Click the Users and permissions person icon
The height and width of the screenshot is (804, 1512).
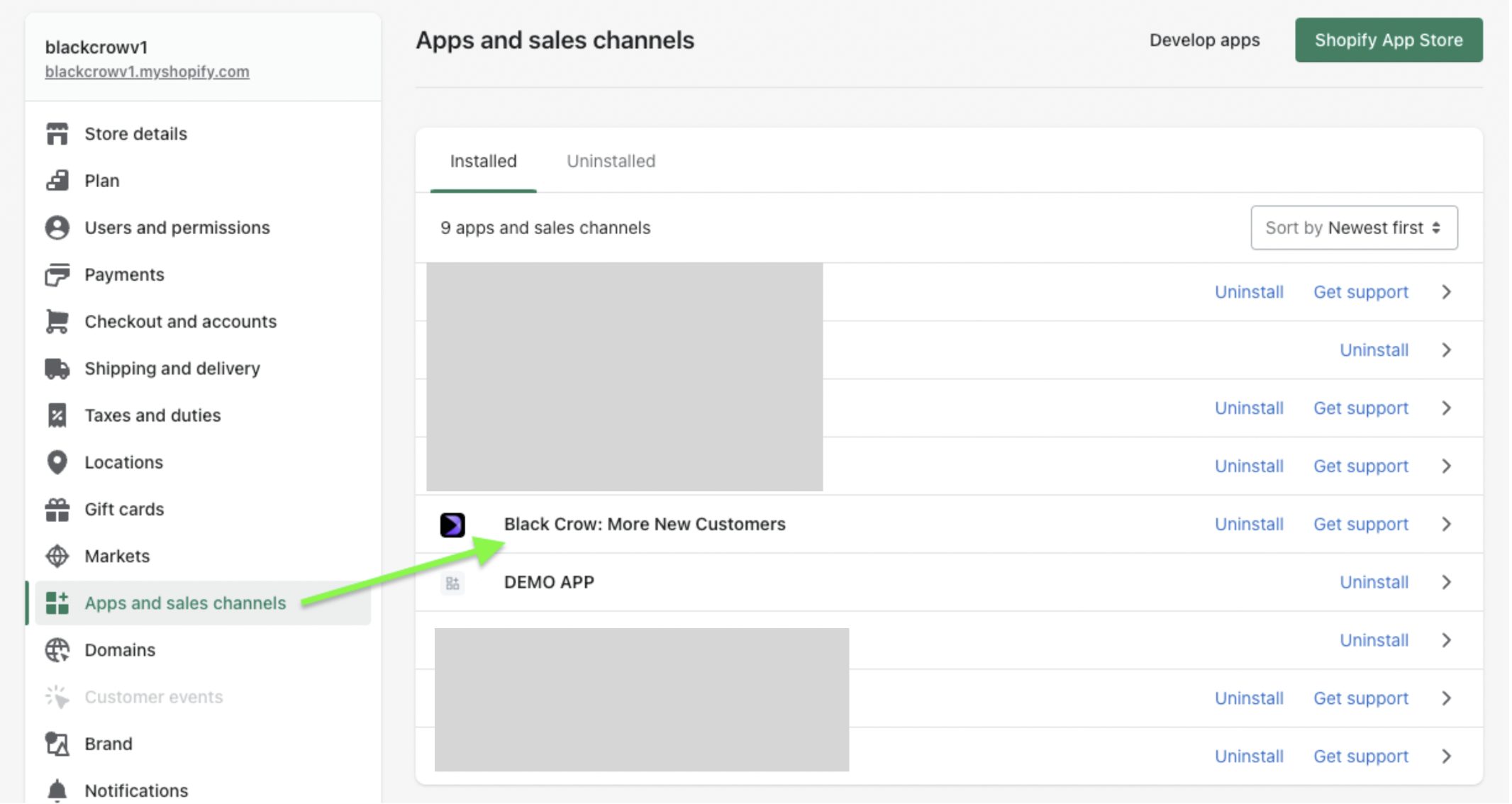pyautogui.click(x=57, y=228)
